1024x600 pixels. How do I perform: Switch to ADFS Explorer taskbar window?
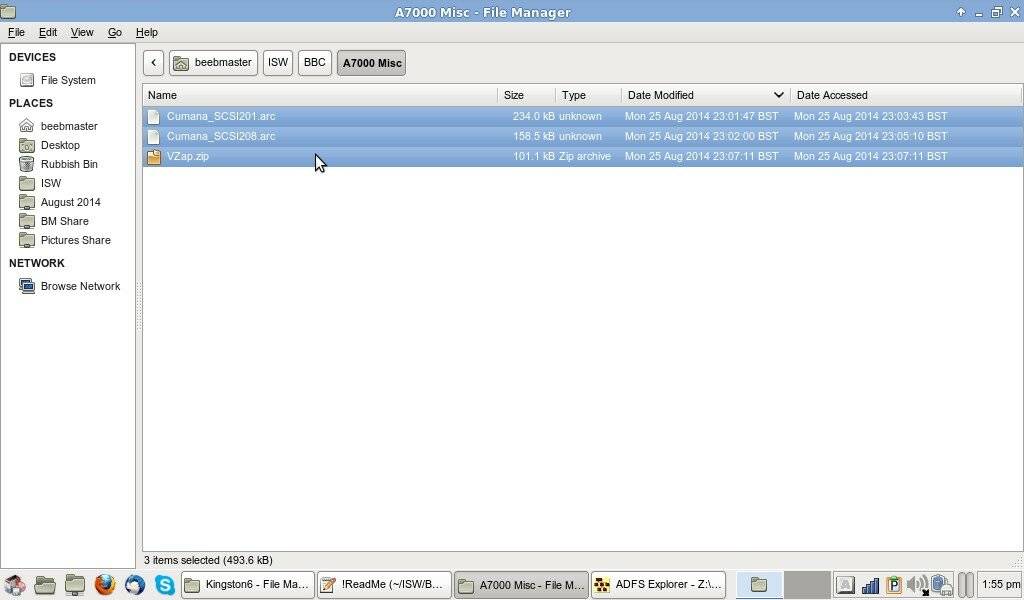coord(657,585)
